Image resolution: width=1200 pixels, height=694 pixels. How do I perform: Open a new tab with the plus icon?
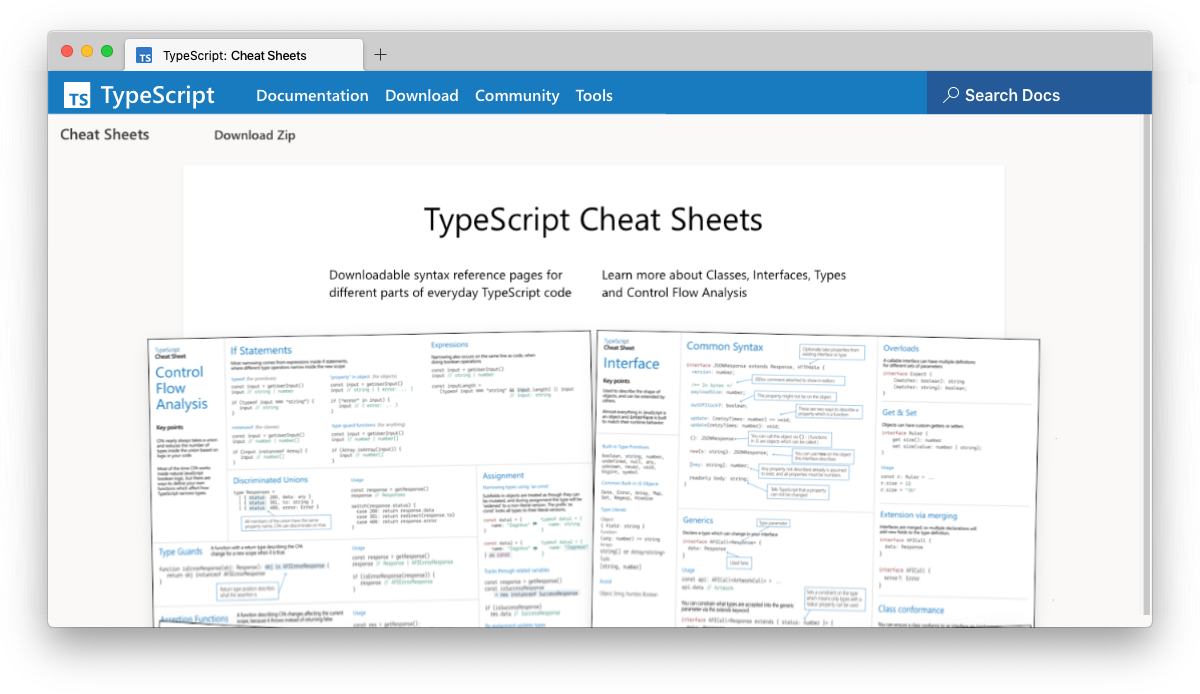[380, 55]
